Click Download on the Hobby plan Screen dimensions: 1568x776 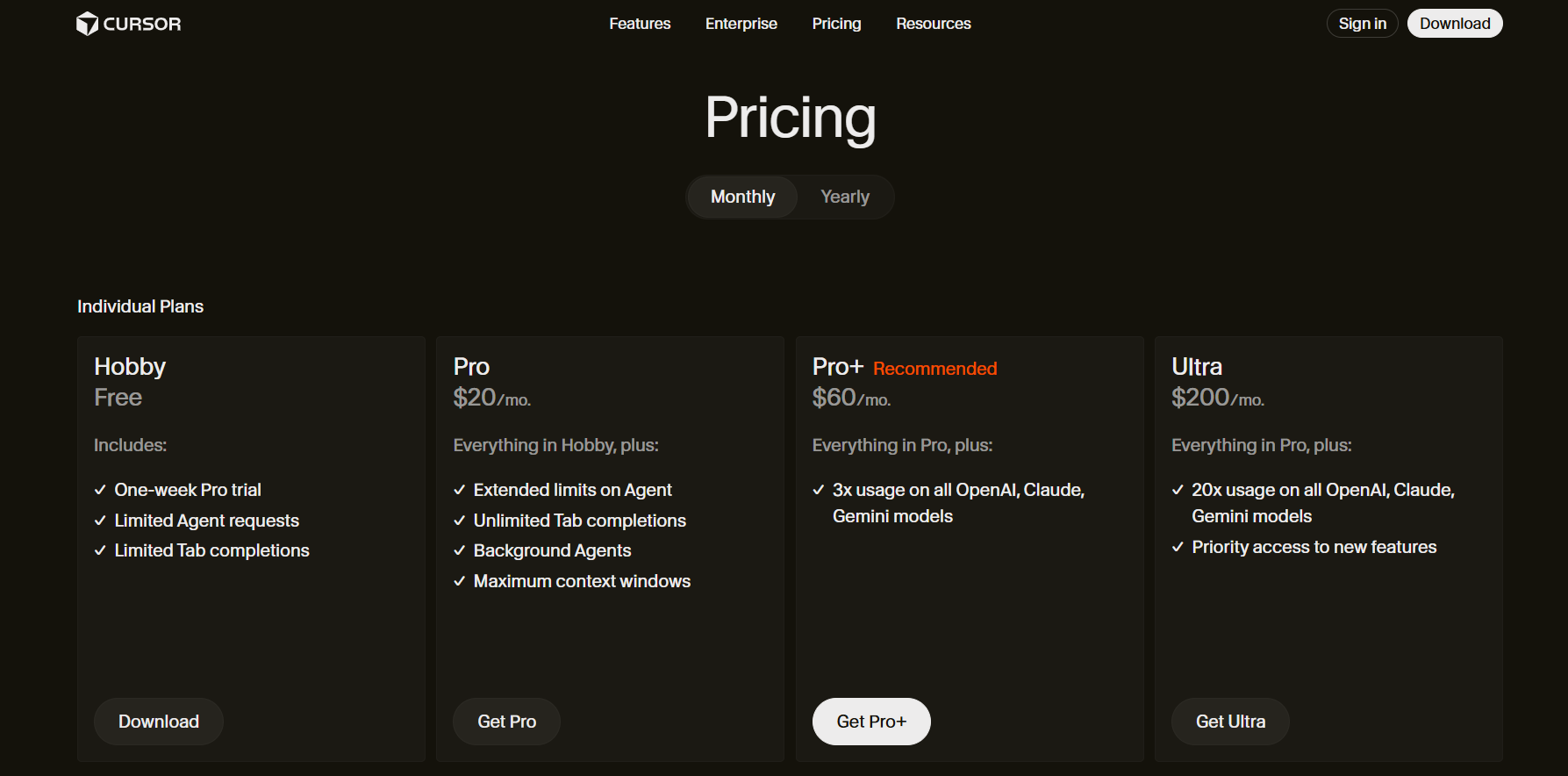tap(158, 721)
